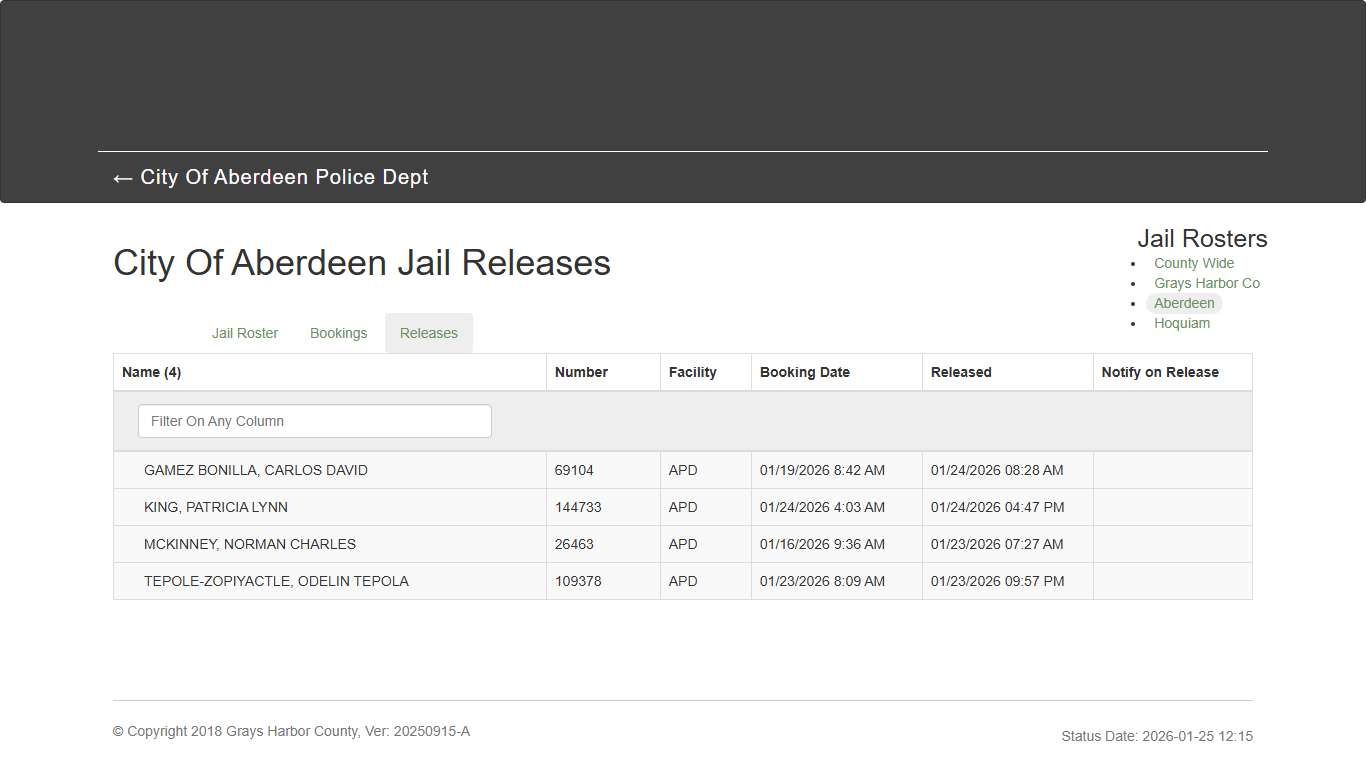This screenshot has height=768, width=1366.
Task: Click the City Of Aberdeen Police Dept header link
Action: pyautogui.click(x=285, y=177)
